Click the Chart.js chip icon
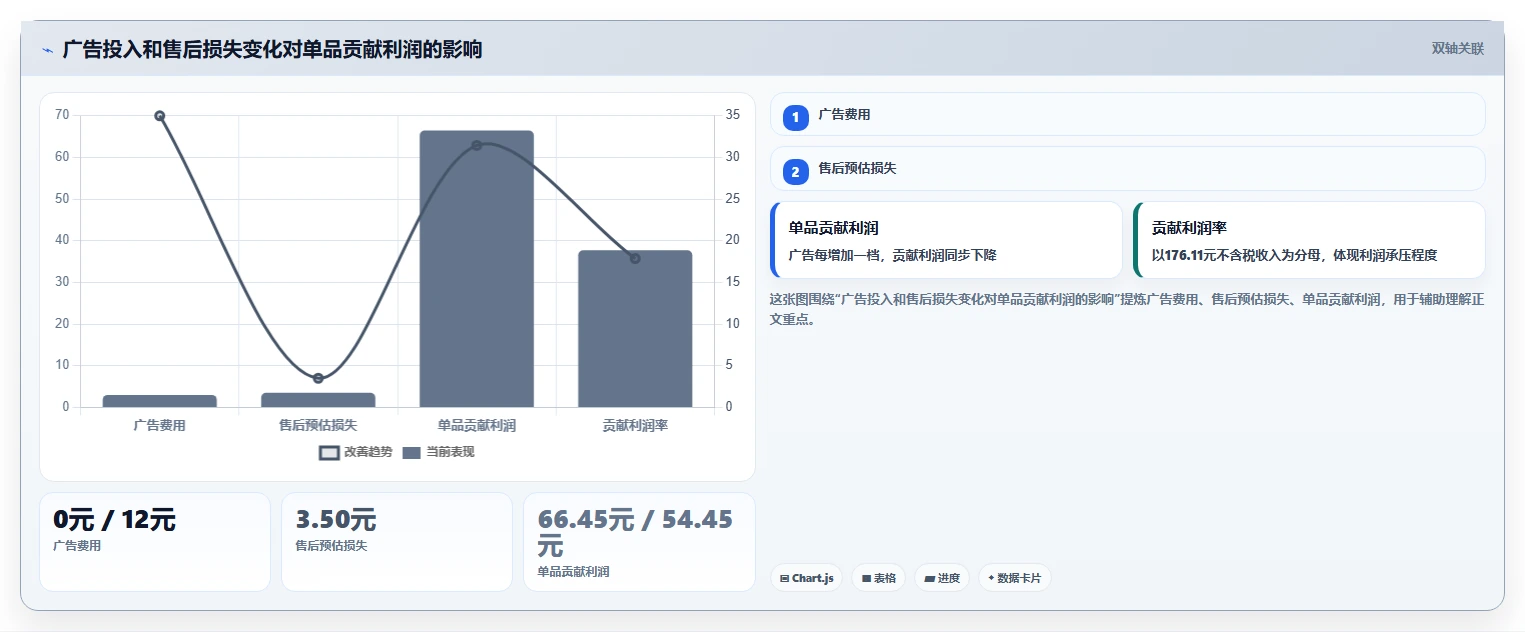 [x=784, y=579]
